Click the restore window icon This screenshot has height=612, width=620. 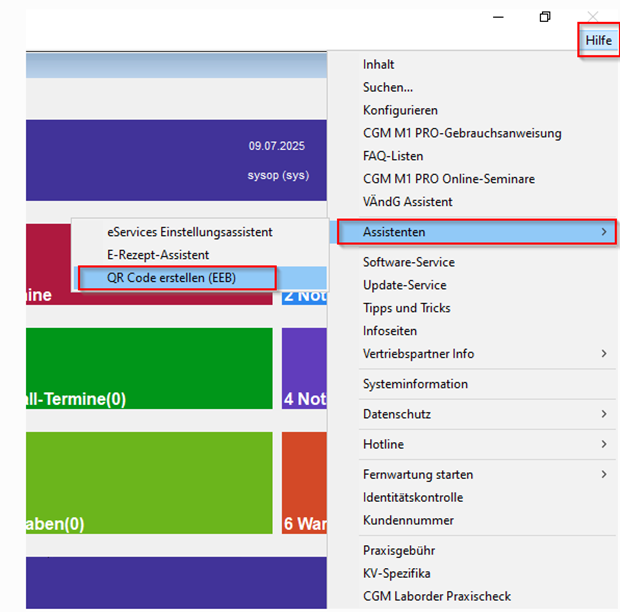tap(545, 17)
